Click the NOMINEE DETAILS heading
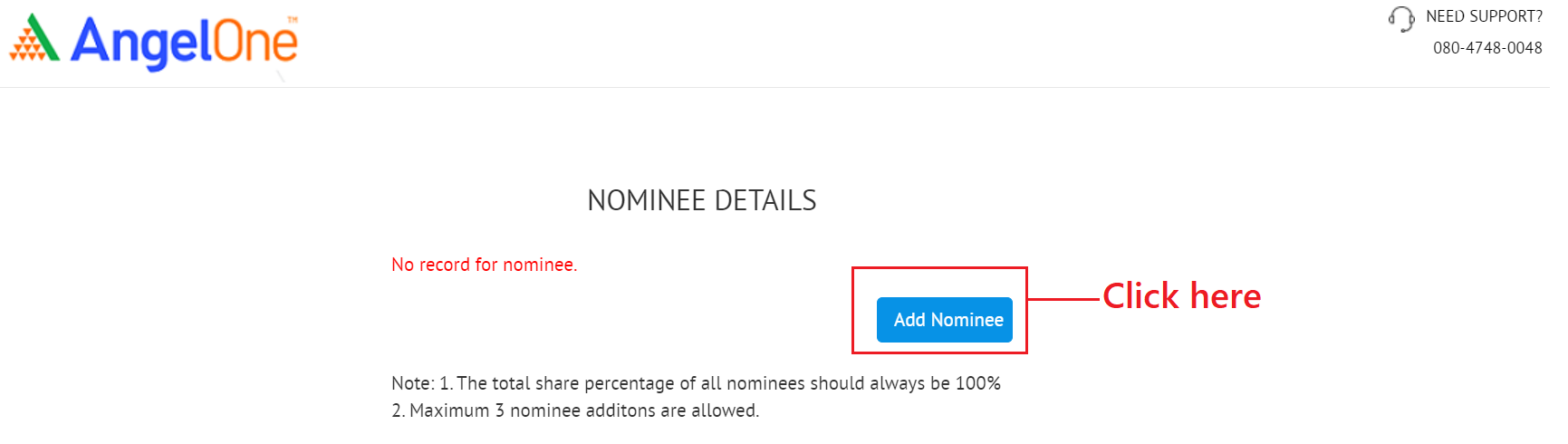Screen dimensions: 1568x444 coord(701,200)
